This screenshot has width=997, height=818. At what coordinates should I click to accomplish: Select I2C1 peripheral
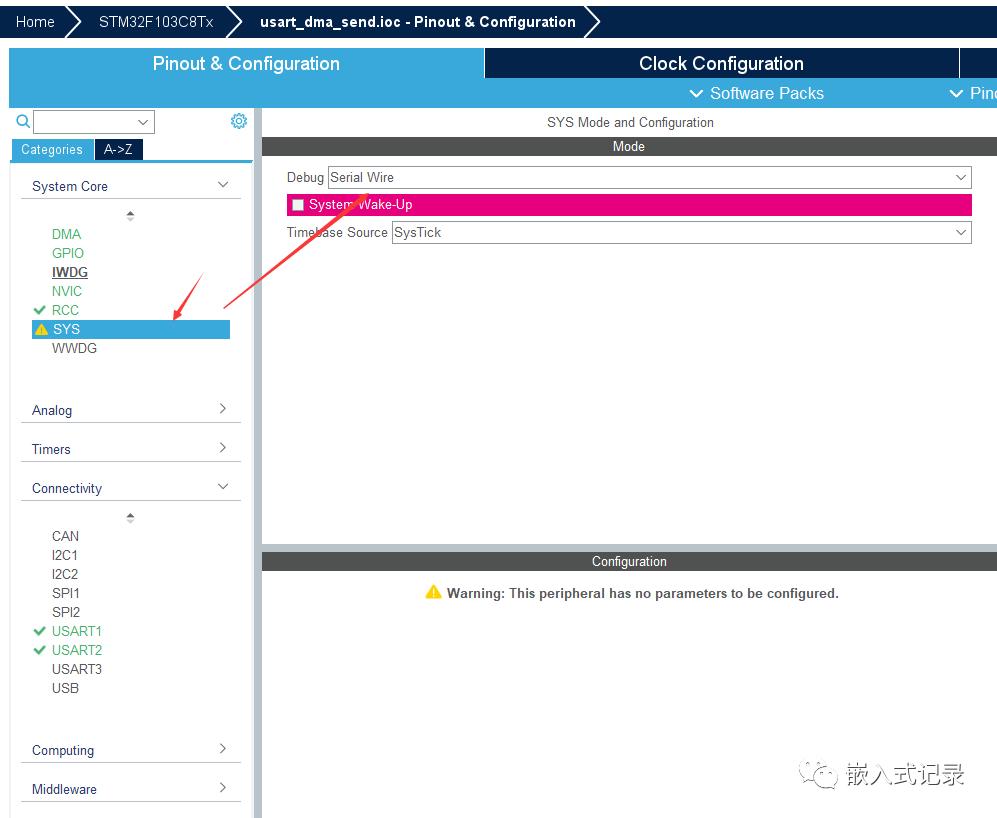coord(64,555)
